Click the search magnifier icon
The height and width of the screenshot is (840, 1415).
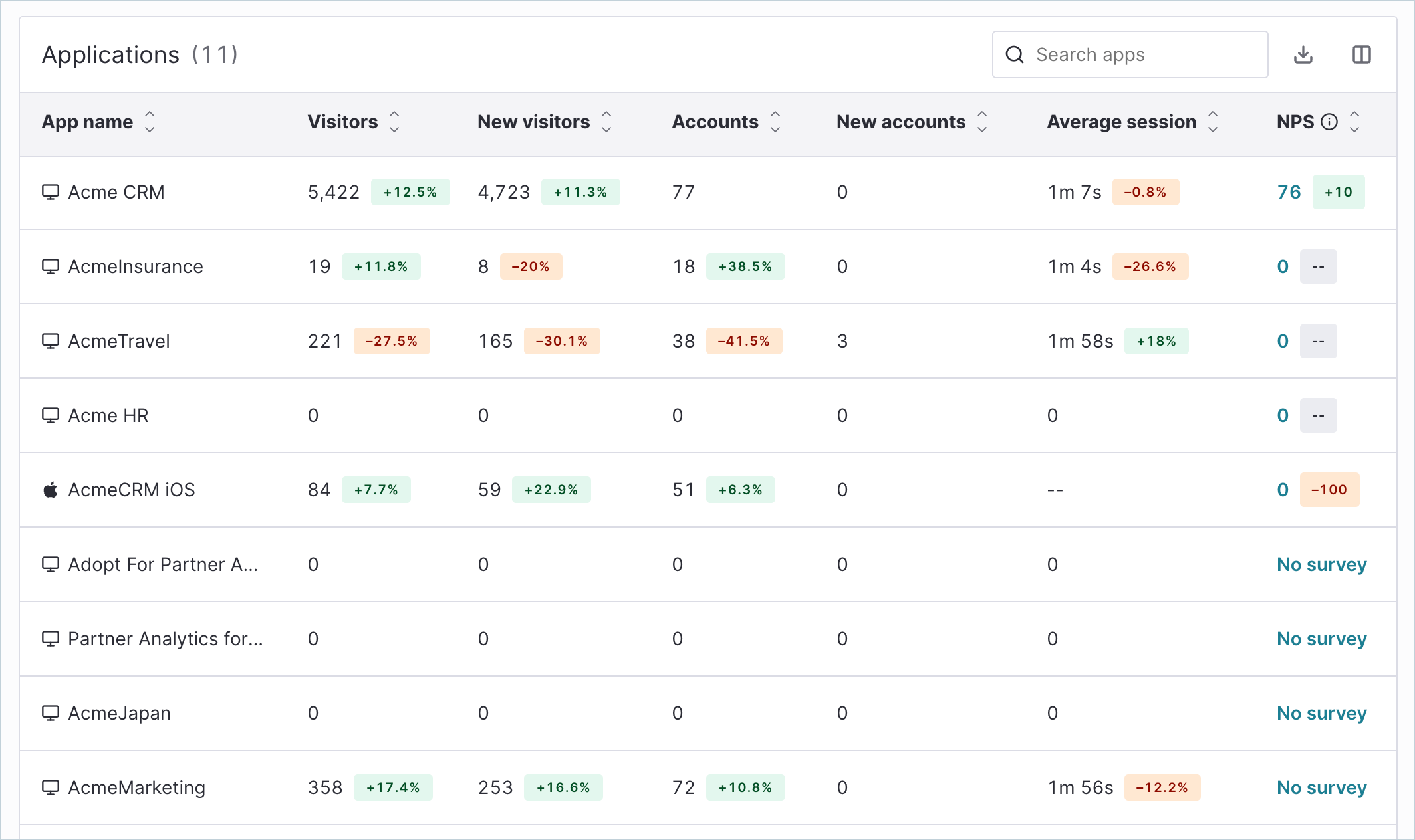[x=1015, y=54]
